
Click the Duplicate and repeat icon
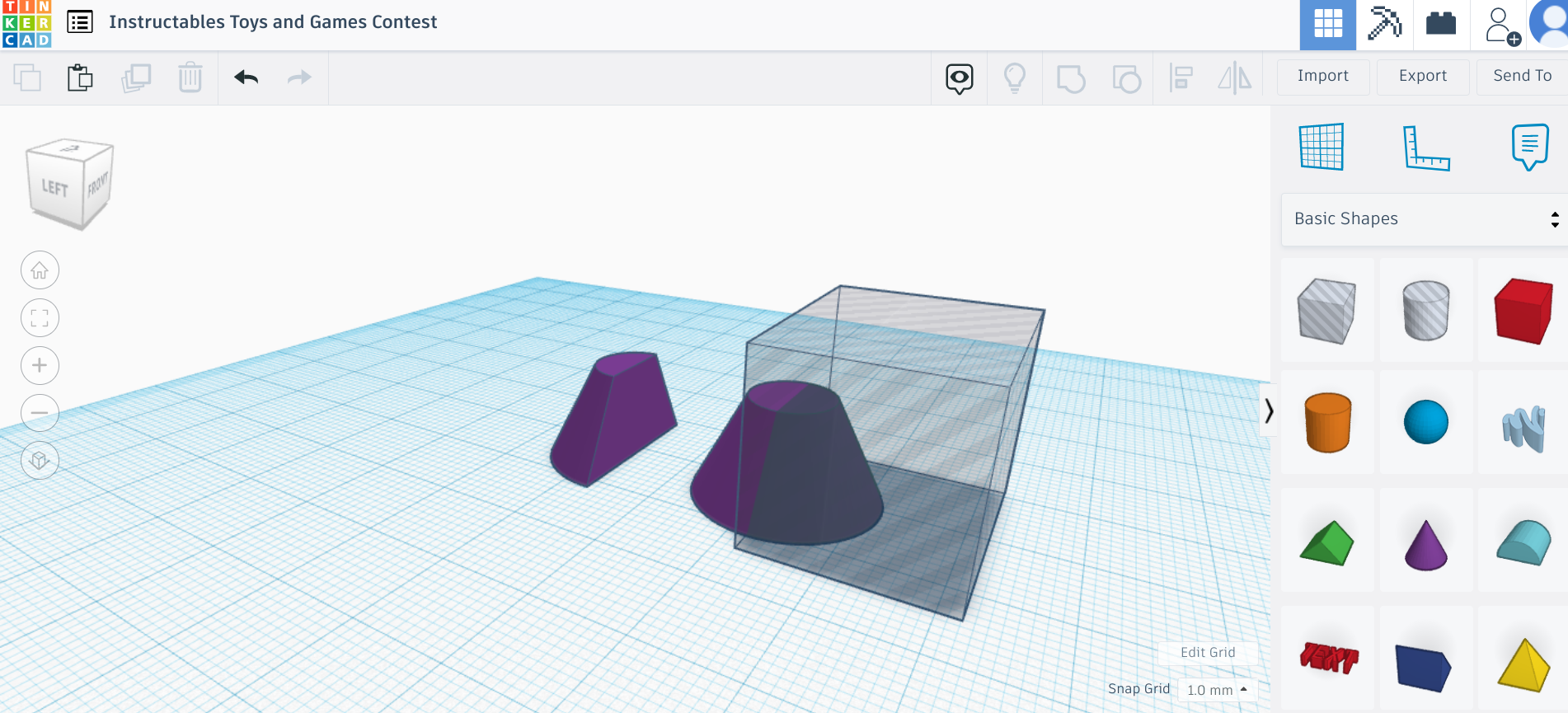pos(136,77)
